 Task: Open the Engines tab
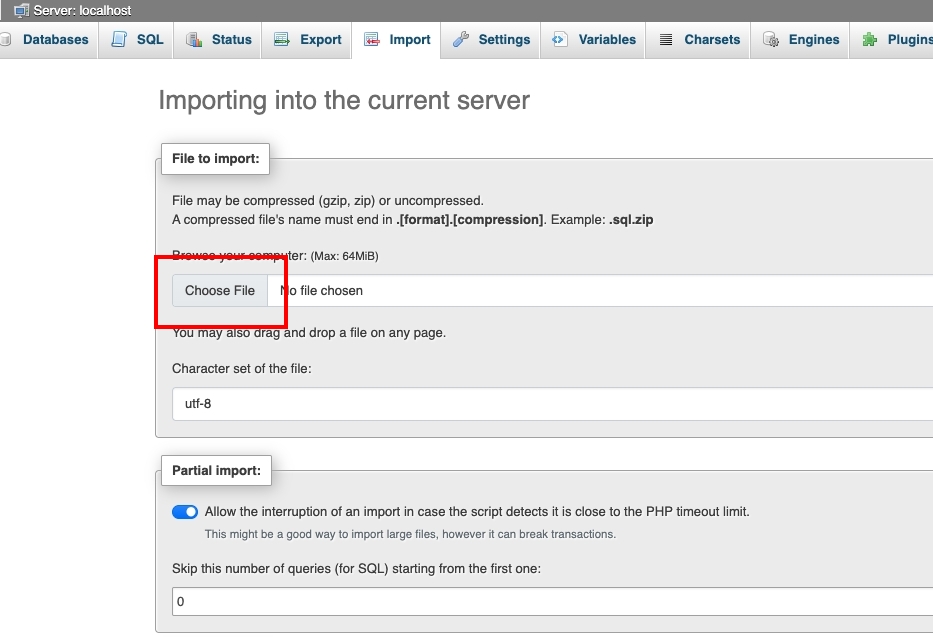(x=800, y=40)
